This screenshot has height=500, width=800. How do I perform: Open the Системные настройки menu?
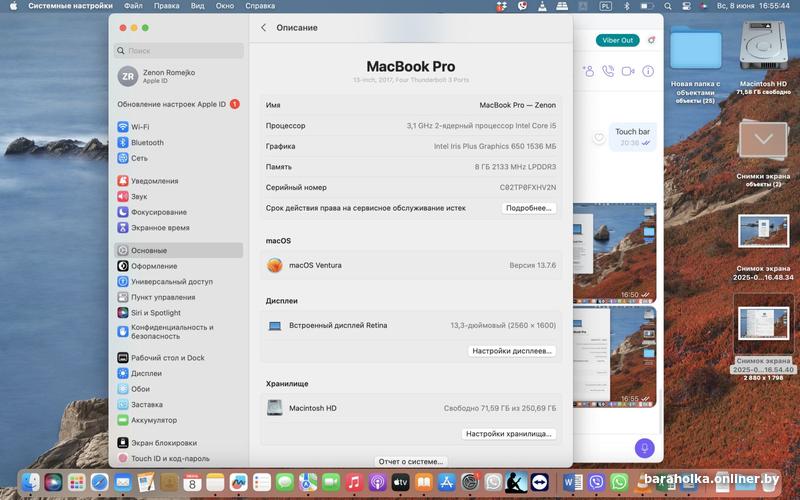coord(70,6)
